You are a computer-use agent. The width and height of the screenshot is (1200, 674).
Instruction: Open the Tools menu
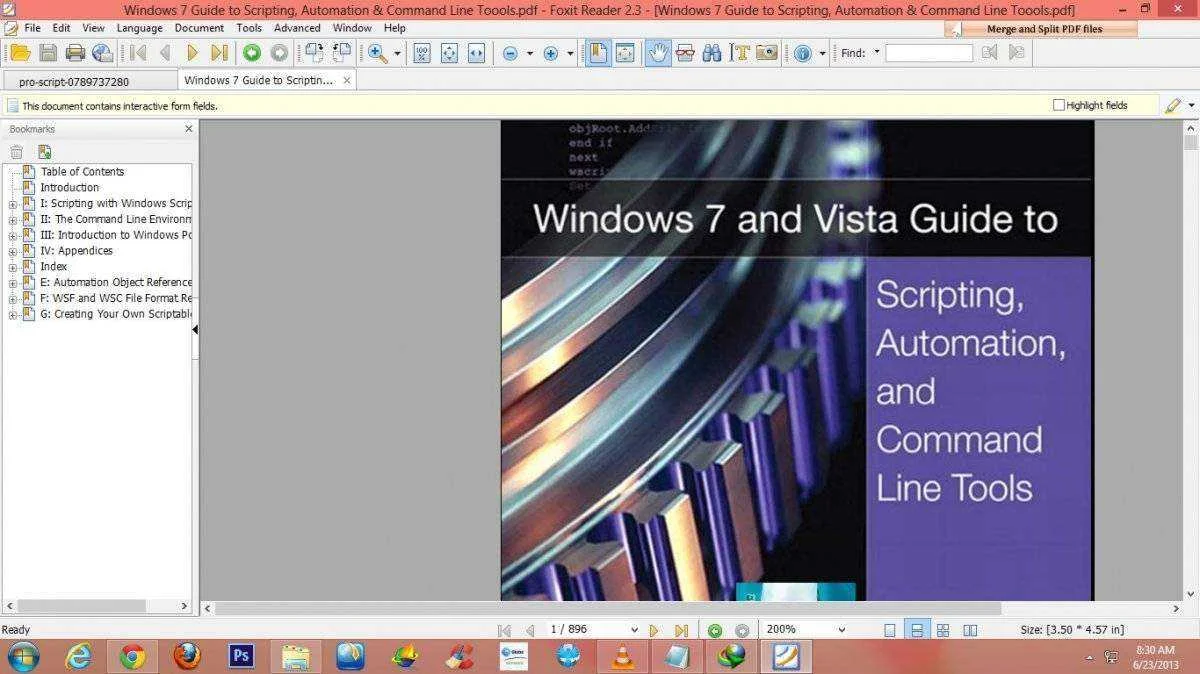click(x=249, y=28)
